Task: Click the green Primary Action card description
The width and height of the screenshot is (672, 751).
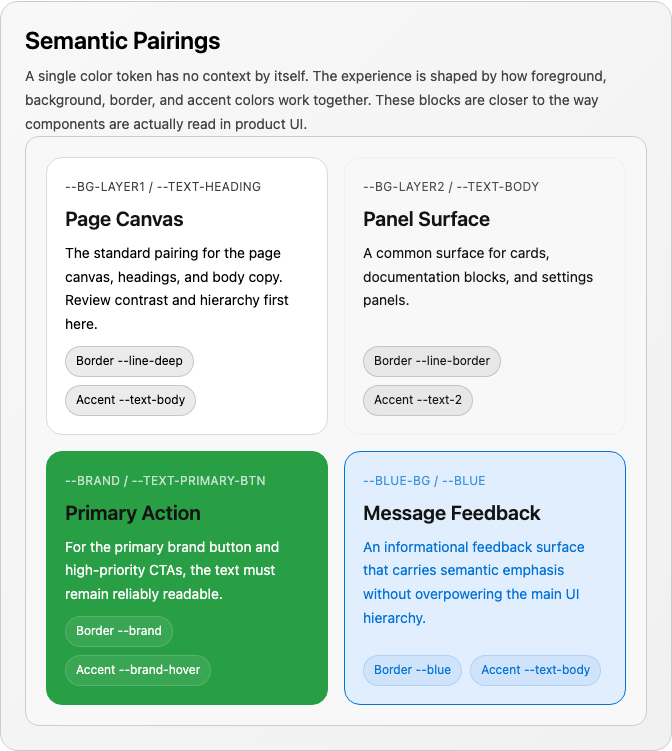Action: (172, 570)
